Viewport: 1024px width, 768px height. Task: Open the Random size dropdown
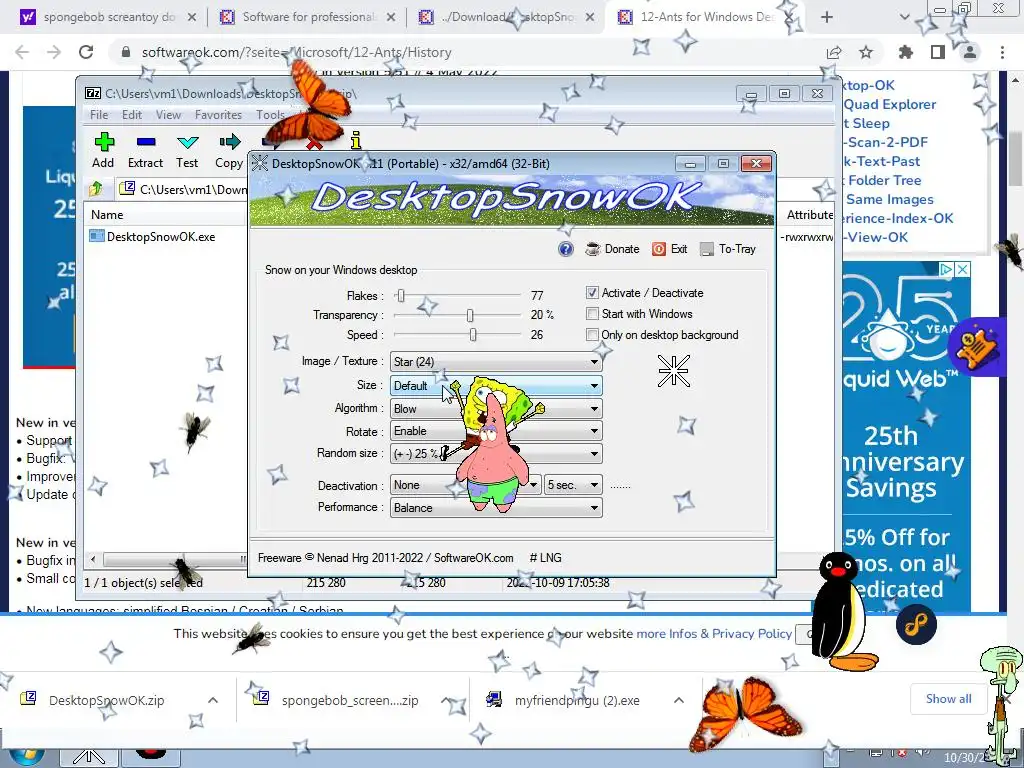pyautogui.click(x=496, y=454)
